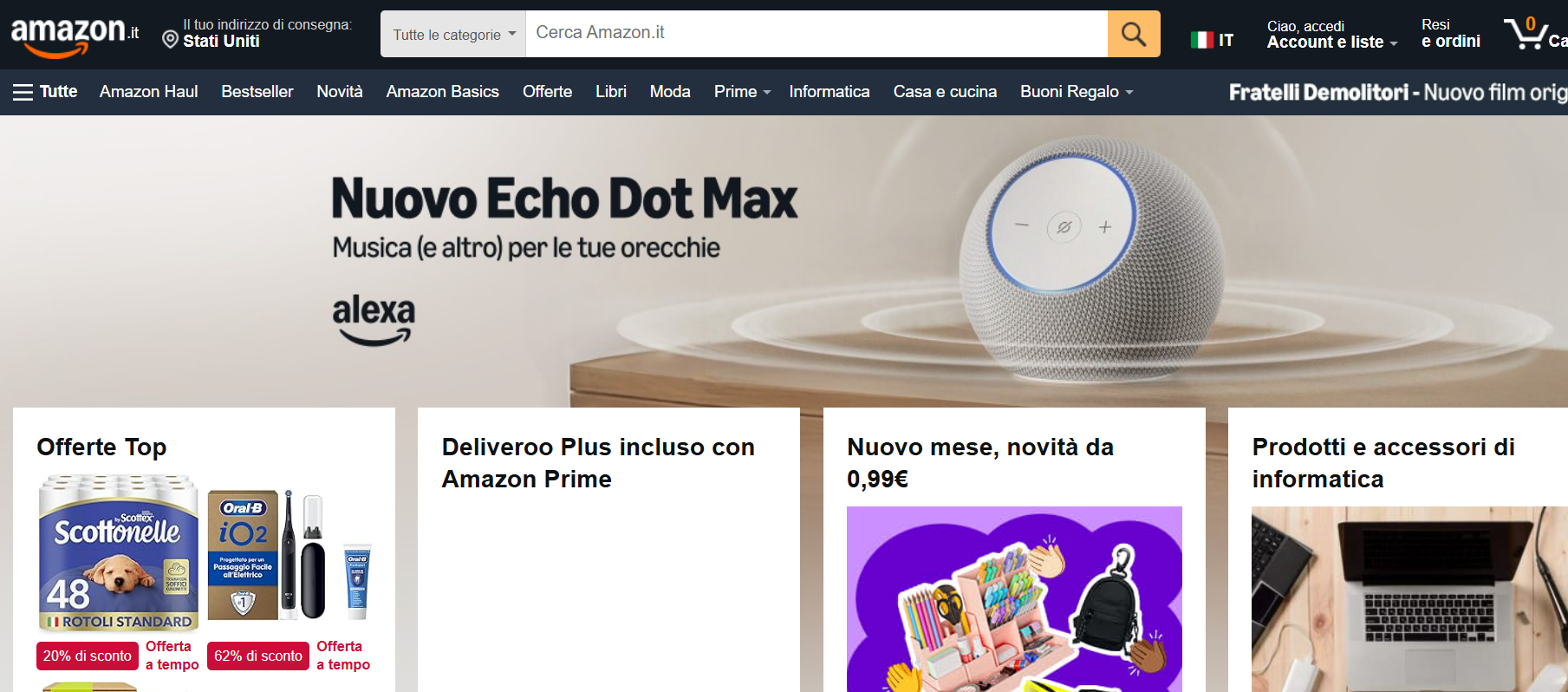This screenshot has width=1568, height=692.
Task: Click Resi e ordini link
Action: tap(1451, 34)
